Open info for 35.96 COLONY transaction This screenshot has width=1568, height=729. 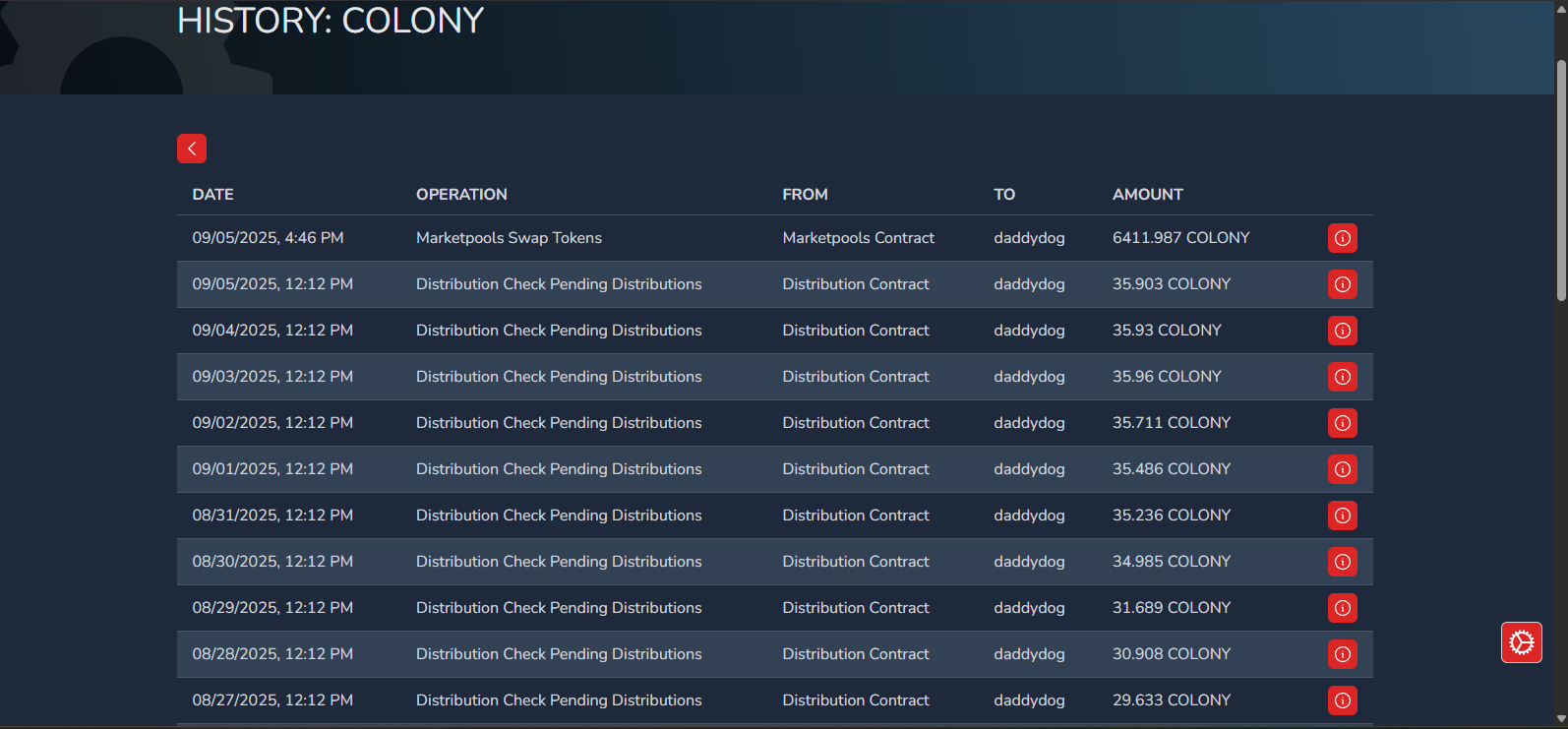[1343, 377]
